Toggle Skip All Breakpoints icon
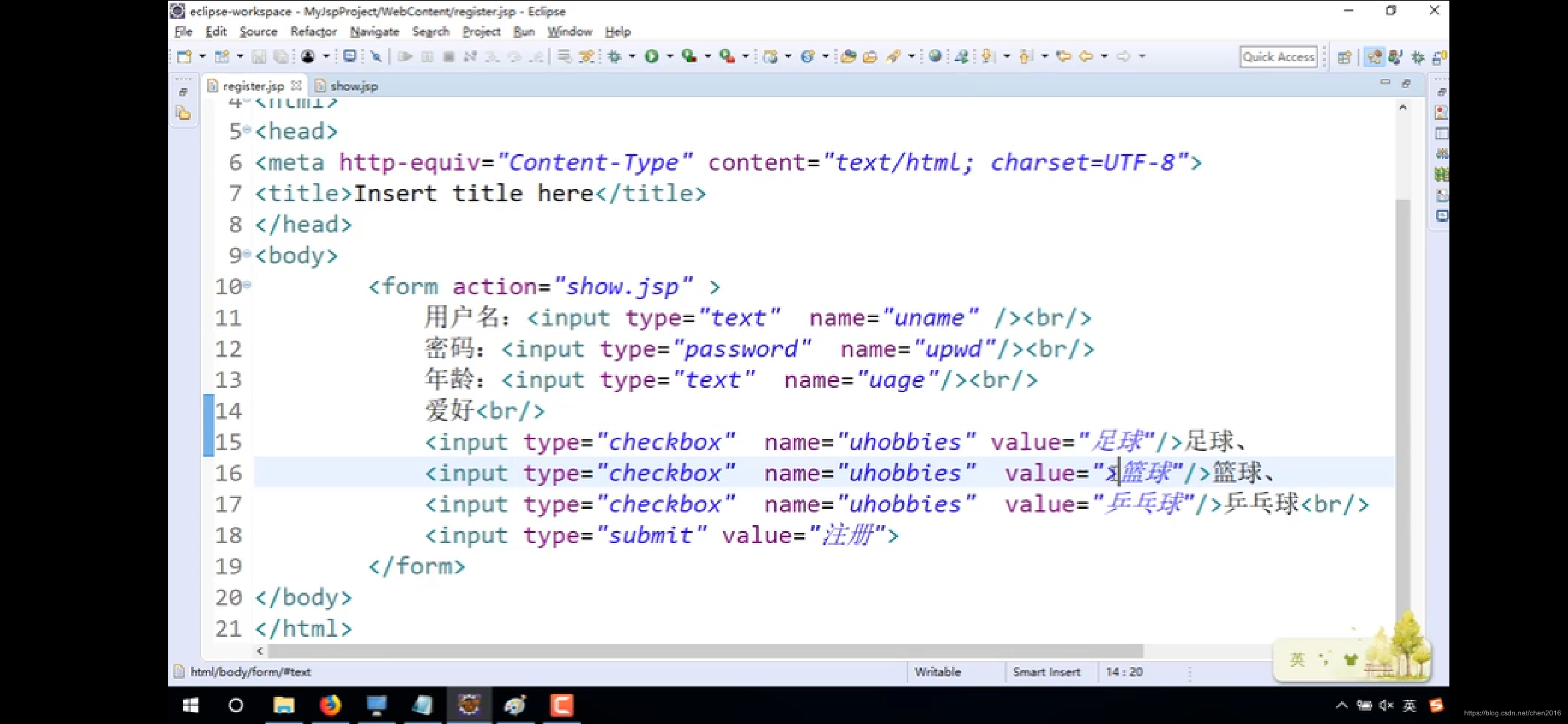Screen dimensions: 1568x724 pos(376,57)
